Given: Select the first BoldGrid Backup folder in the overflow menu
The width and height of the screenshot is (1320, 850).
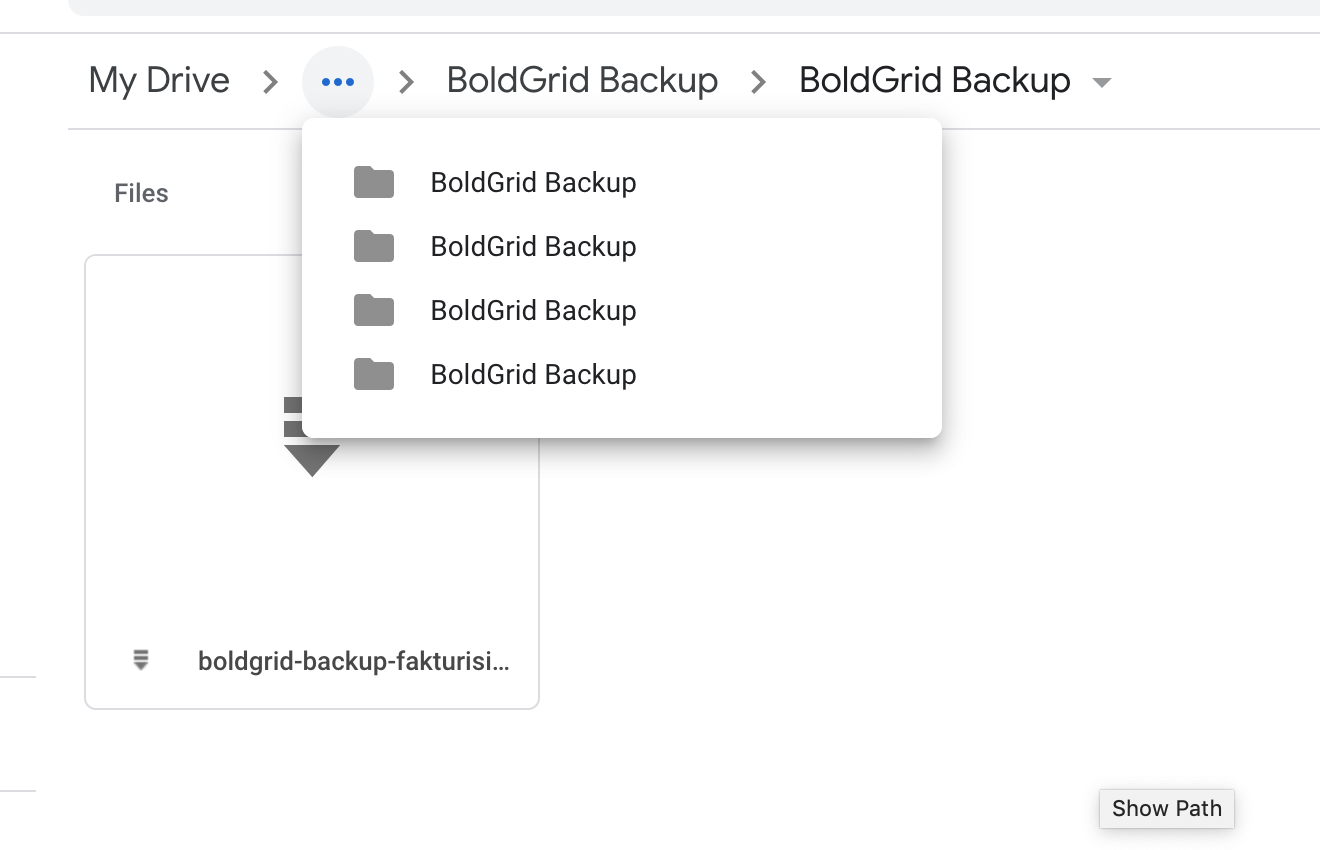Looking at the screenshot, I should 533,182.
